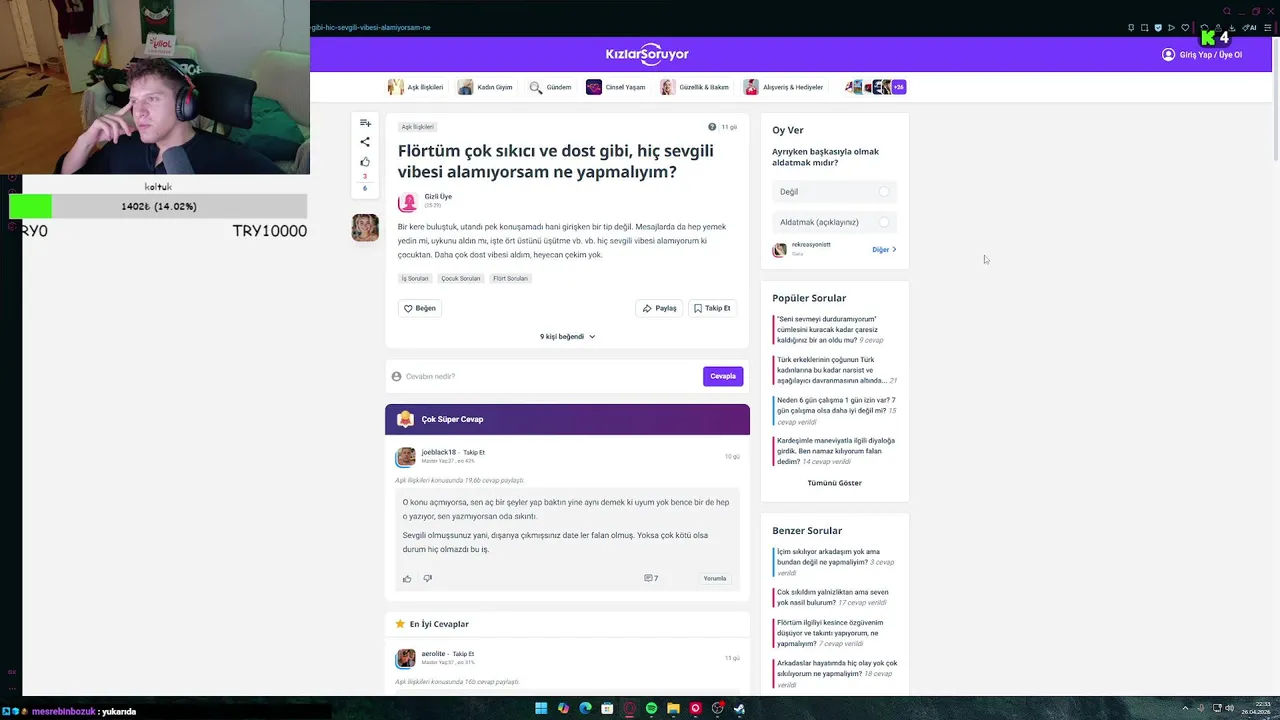Image resolution: width=1280 pixels, height=720 pixels.
Task: Click the Paylaş share button
Action: [x=659, y=308]
